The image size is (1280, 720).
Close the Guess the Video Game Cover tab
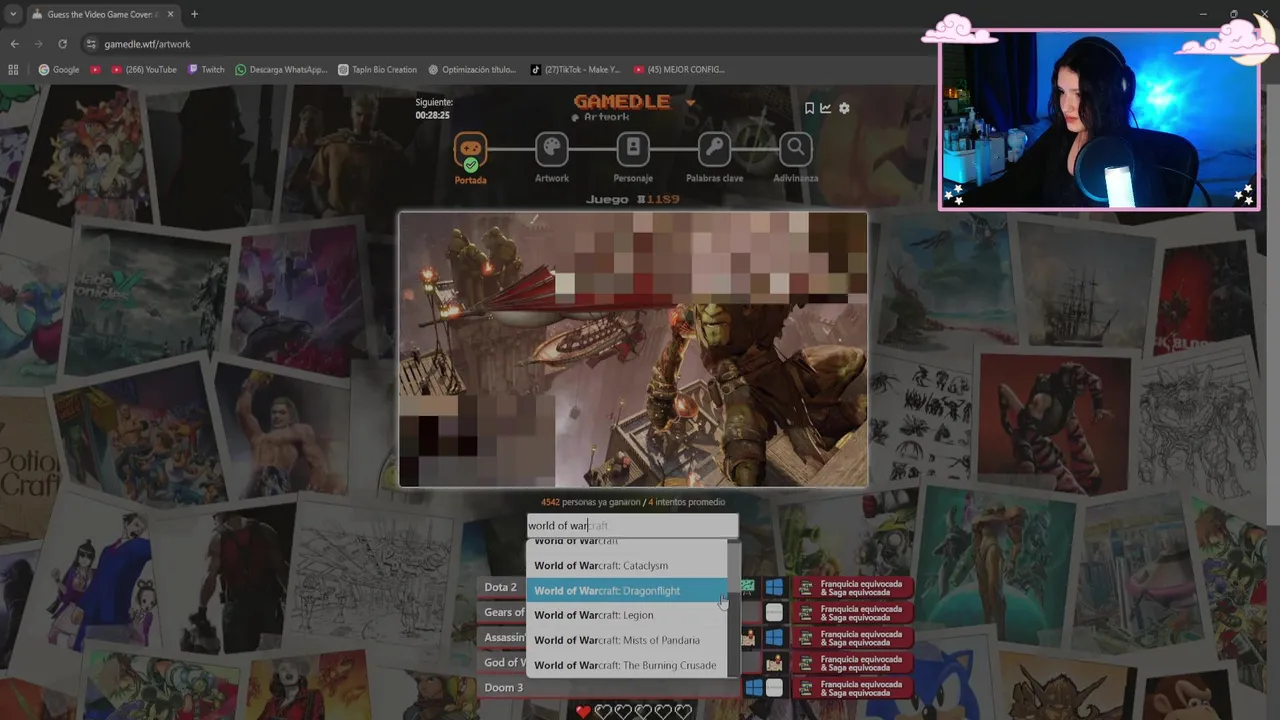[x=168, y=14]
